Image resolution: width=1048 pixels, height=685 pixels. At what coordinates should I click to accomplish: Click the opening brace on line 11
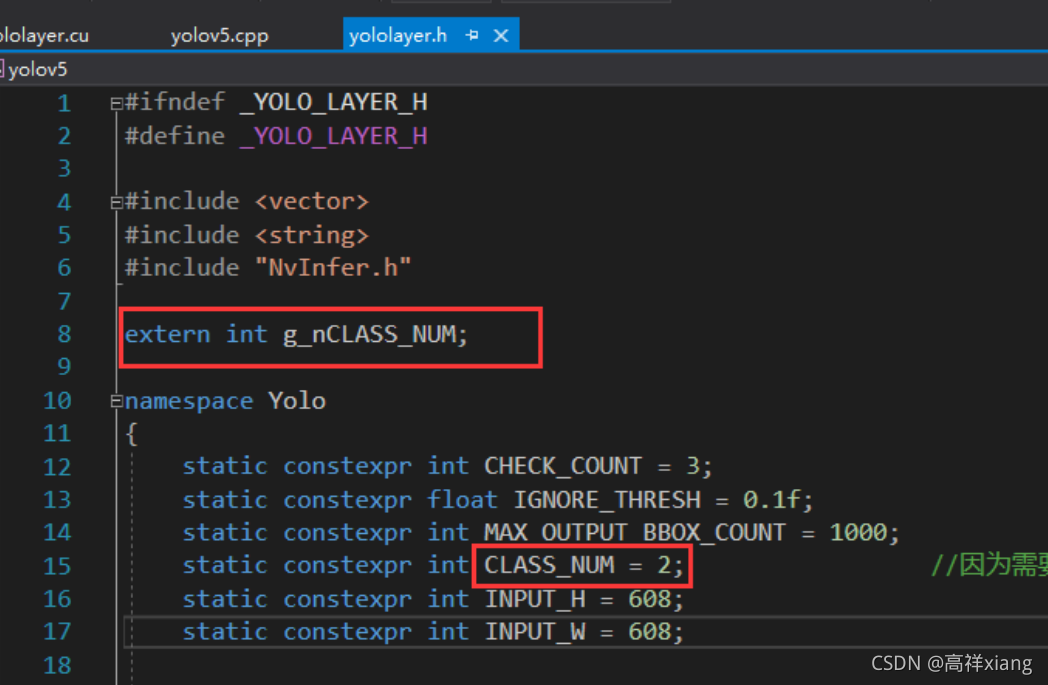click(132, 434)
